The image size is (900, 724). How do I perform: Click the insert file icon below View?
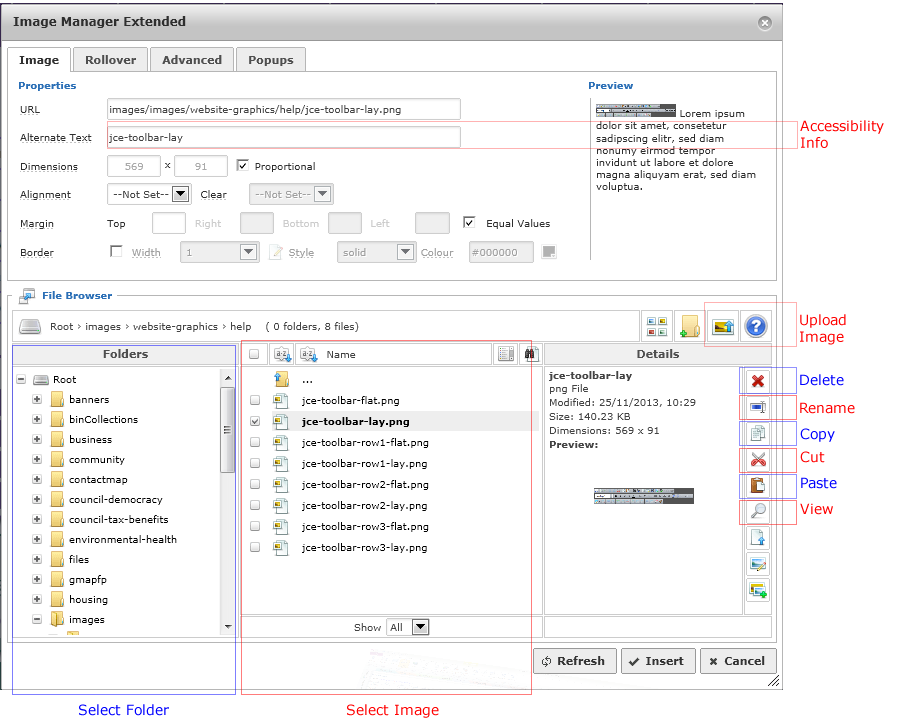click(758, 537)
